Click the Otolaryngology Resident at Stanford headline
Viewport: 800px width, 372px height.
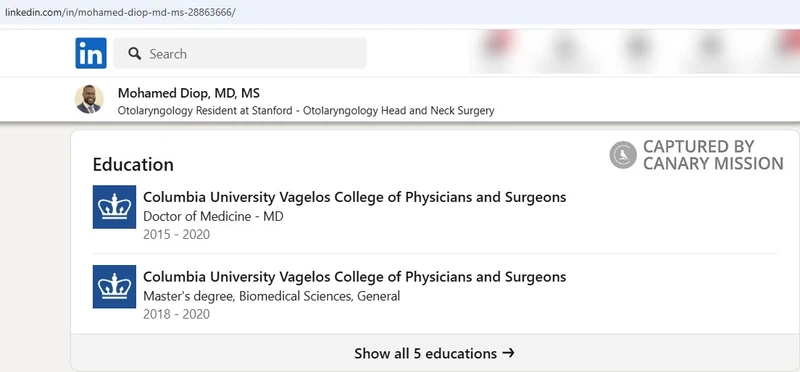pyautogui.click(x=306, y=110)
